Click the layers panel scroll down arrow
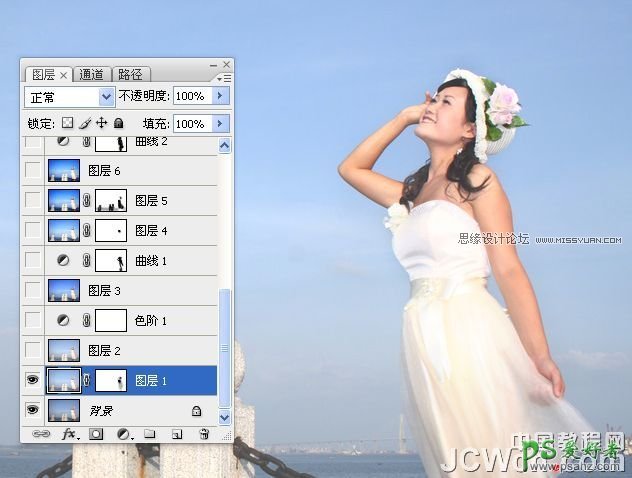 coord(224,417)
